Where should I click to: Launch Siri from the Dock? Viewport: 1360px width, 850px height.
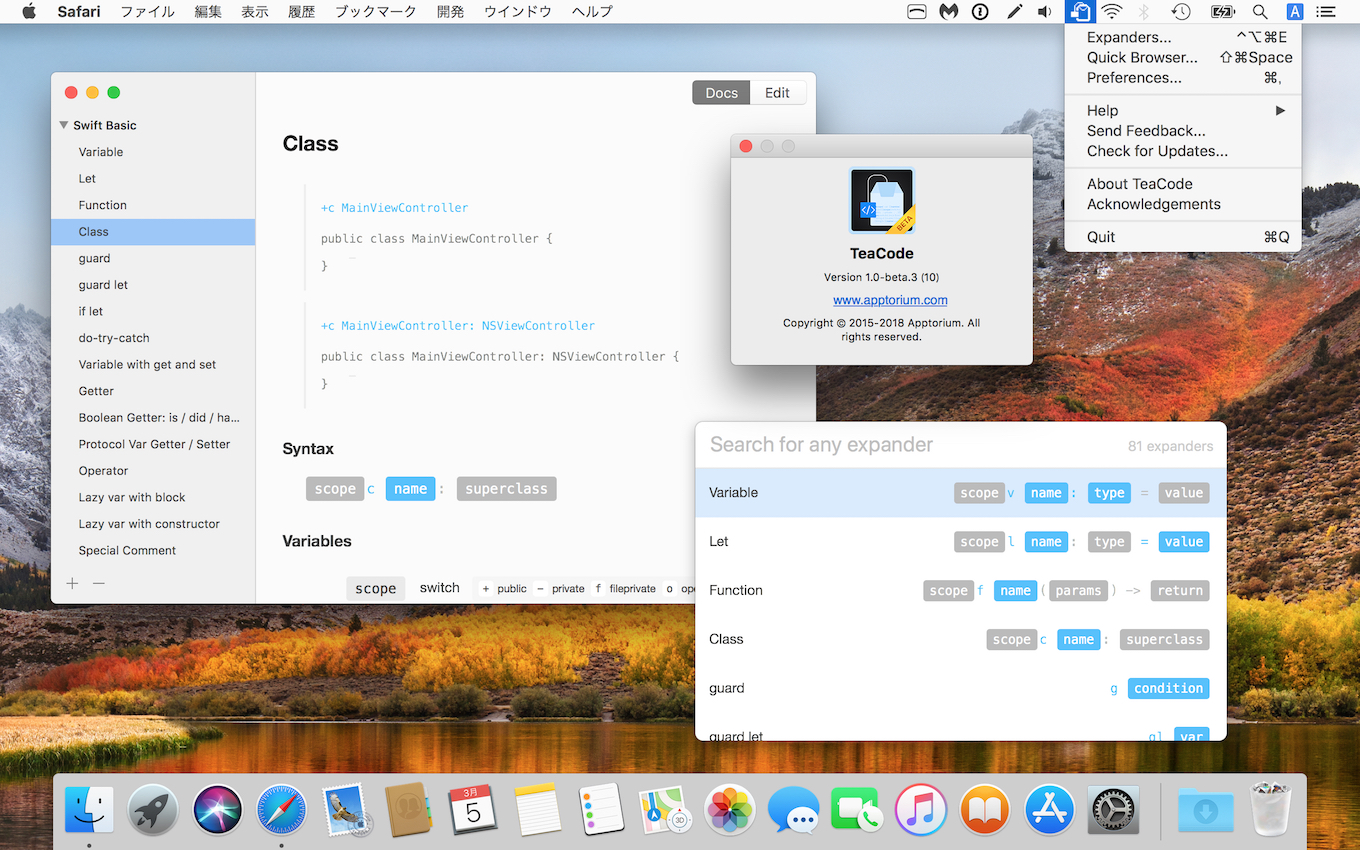click(217, 809)
